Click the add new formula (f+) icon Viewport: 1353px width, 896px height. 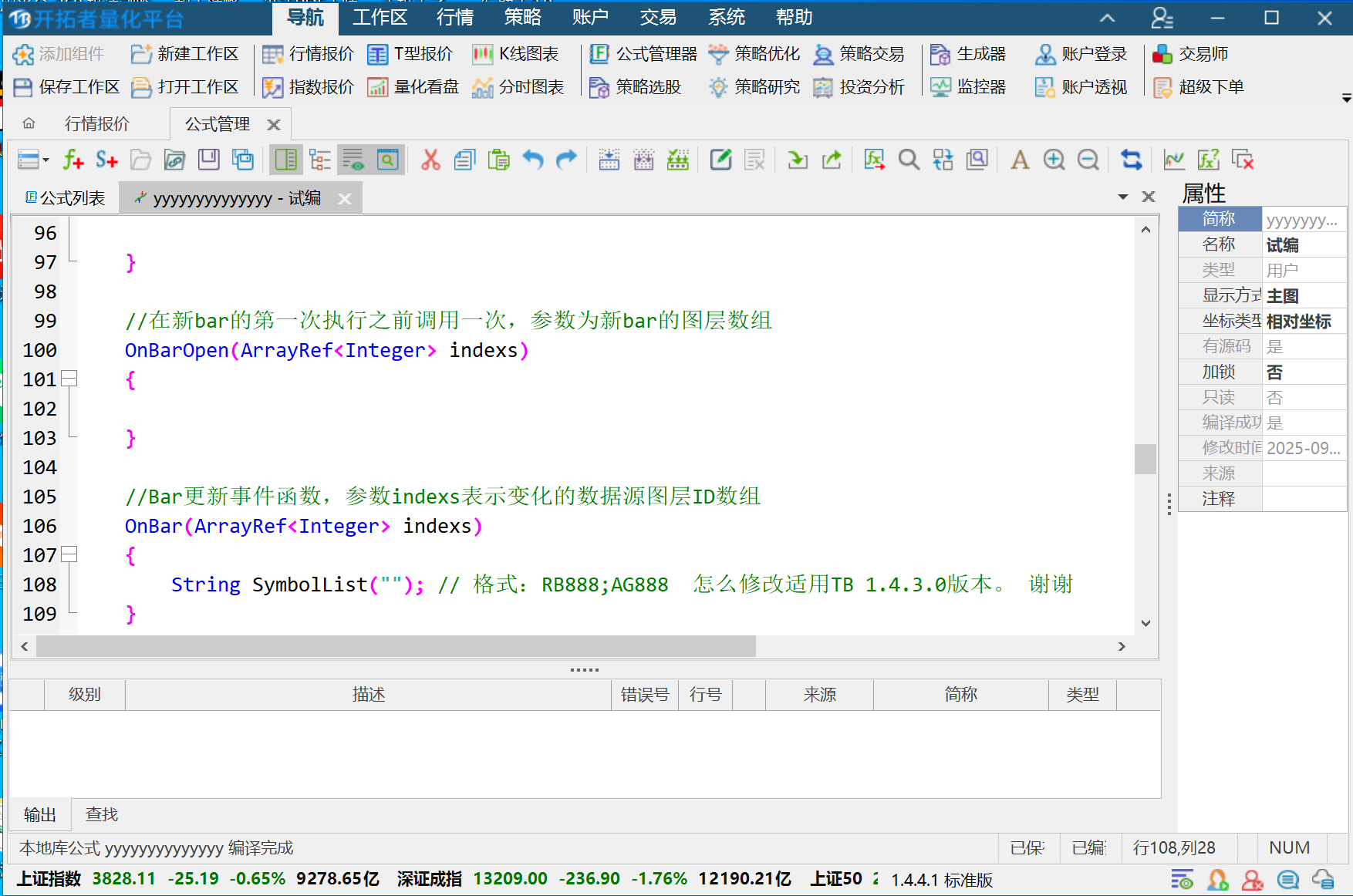[73, 160]
